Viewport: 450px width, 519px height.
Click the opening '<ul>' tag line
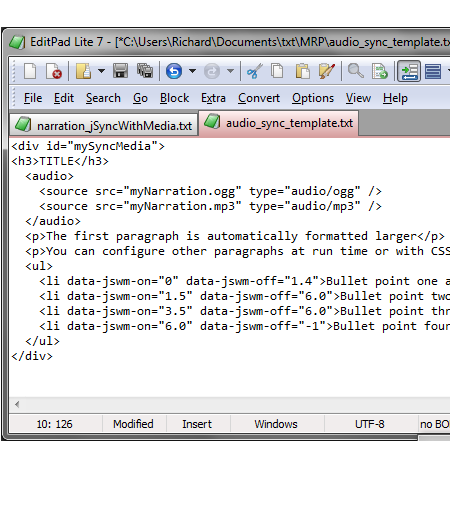coord(39,266)
